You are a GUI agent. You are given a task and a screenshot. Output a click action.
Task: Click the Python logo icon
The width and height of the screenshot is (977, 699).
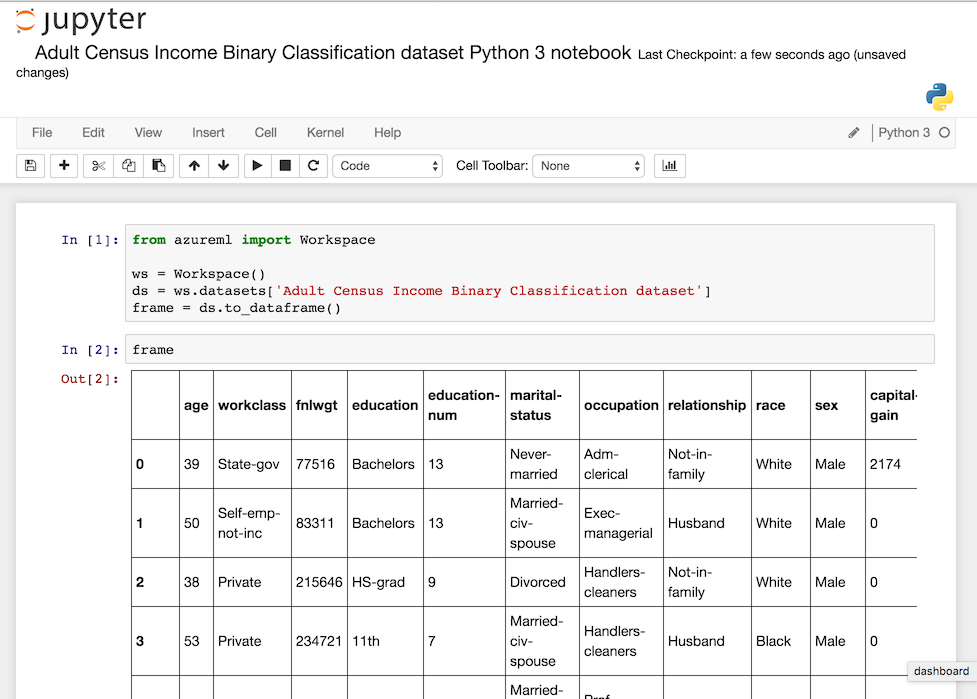(939, 97)
